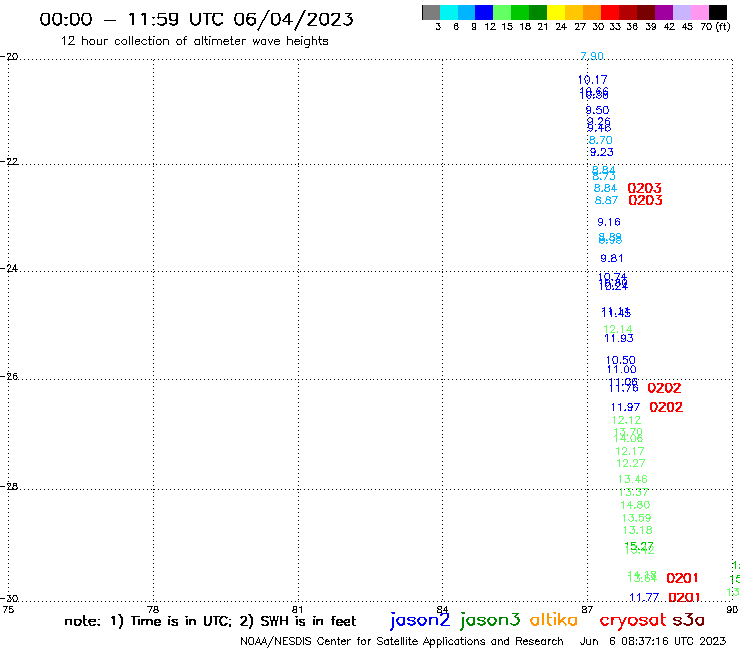
Task: Pick the pink swatch in the legend
Action: (x=699, y=12)
